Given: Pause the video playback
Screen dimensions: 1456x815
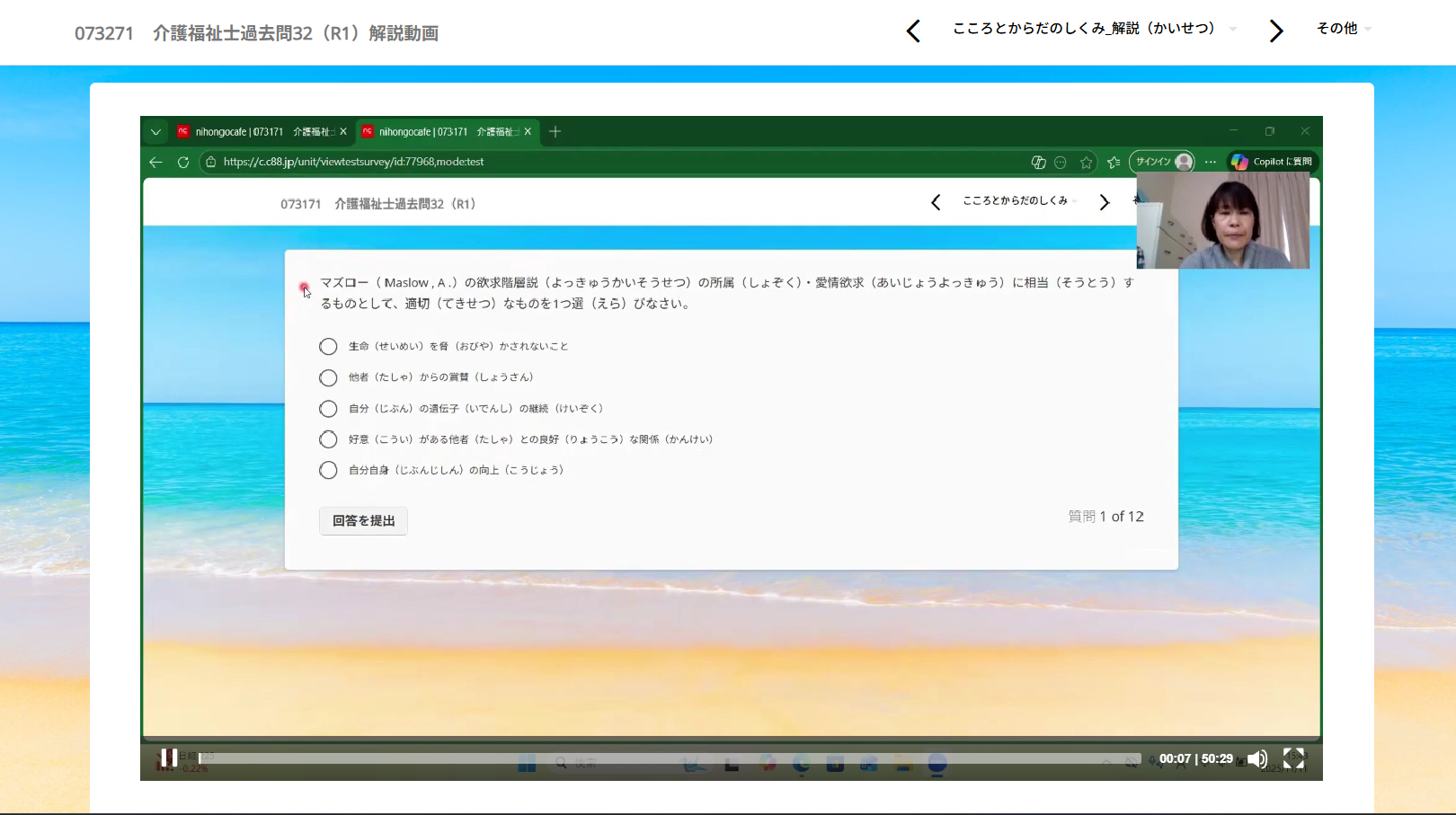Looking at the screenshot, I should [x=168, y=758].
